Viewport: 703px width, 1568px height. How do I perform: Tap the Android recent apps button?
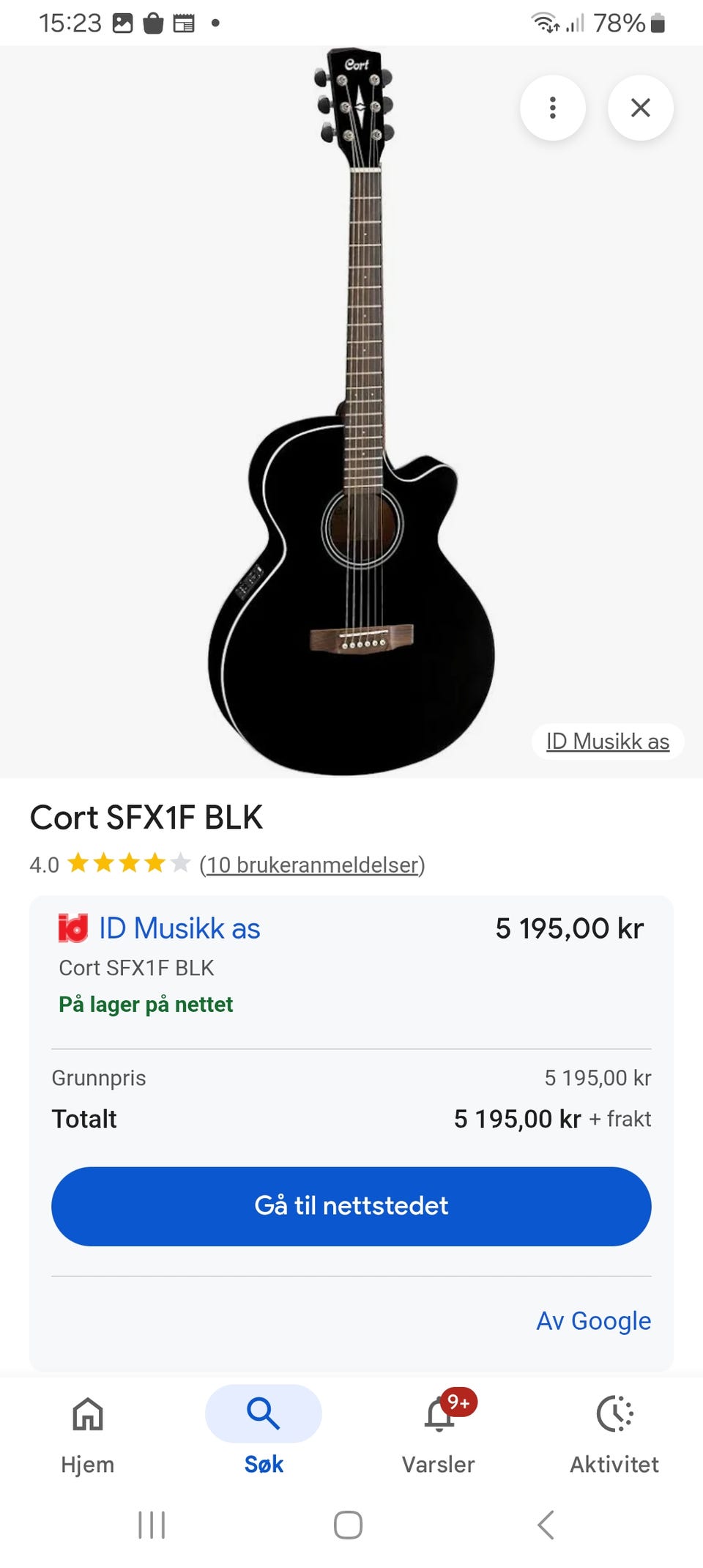pyautogui.click(x=152, y=1525)
